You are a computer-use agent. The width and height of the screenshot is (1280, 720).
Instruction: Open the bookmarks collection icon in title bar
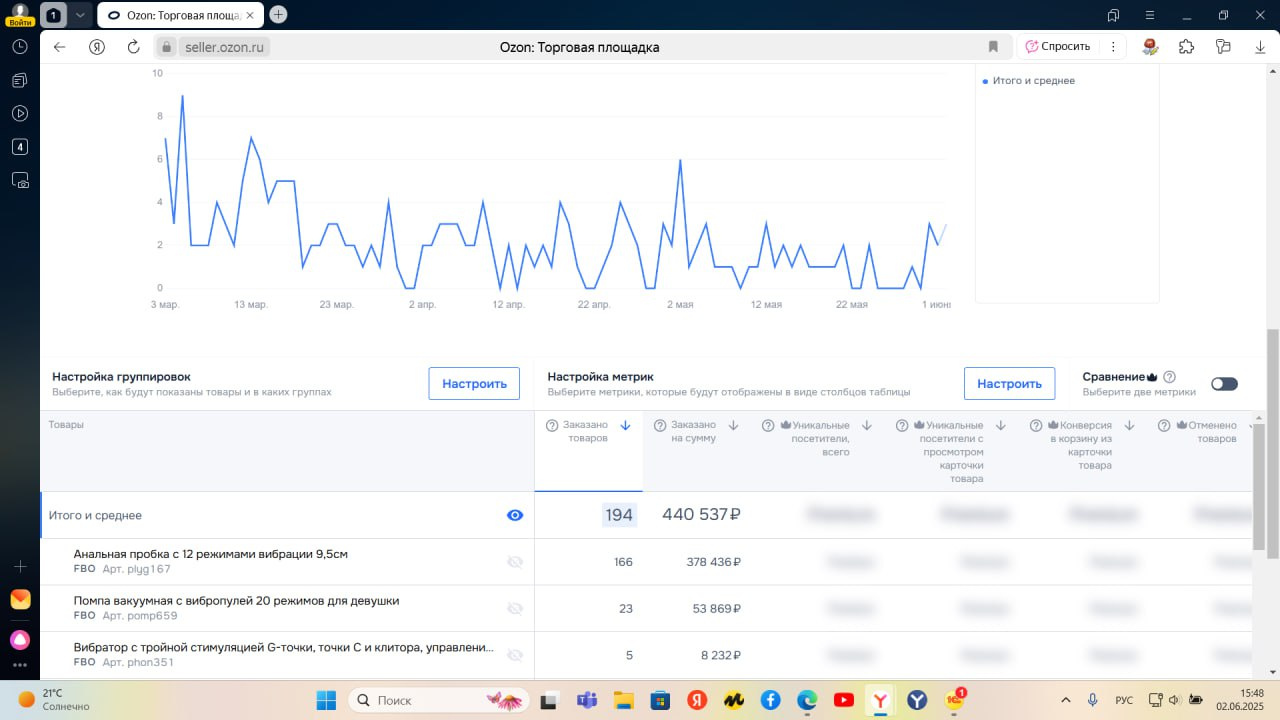1114,15
